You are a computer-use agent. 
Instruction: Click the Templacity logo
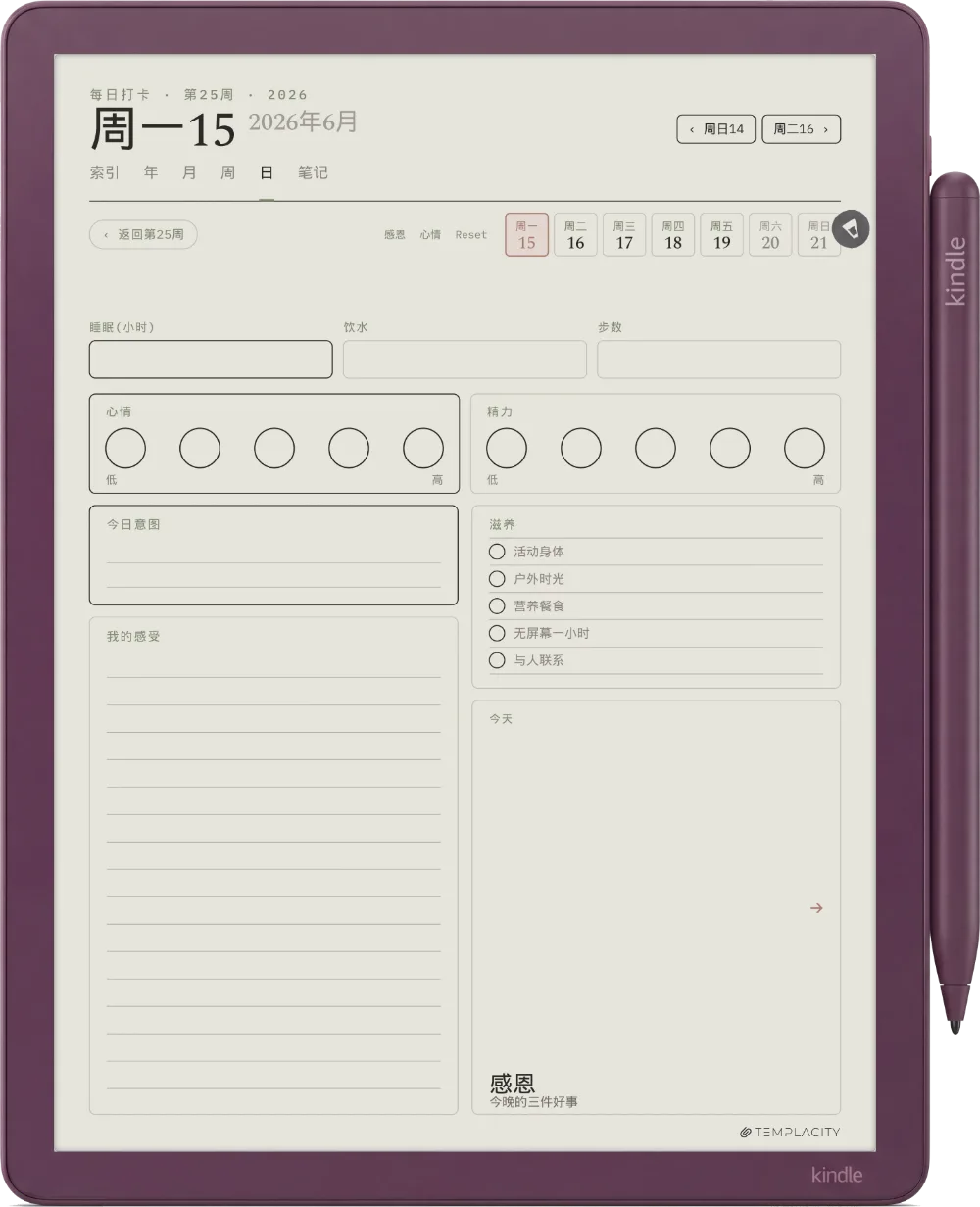click(x=790, y=1132)
